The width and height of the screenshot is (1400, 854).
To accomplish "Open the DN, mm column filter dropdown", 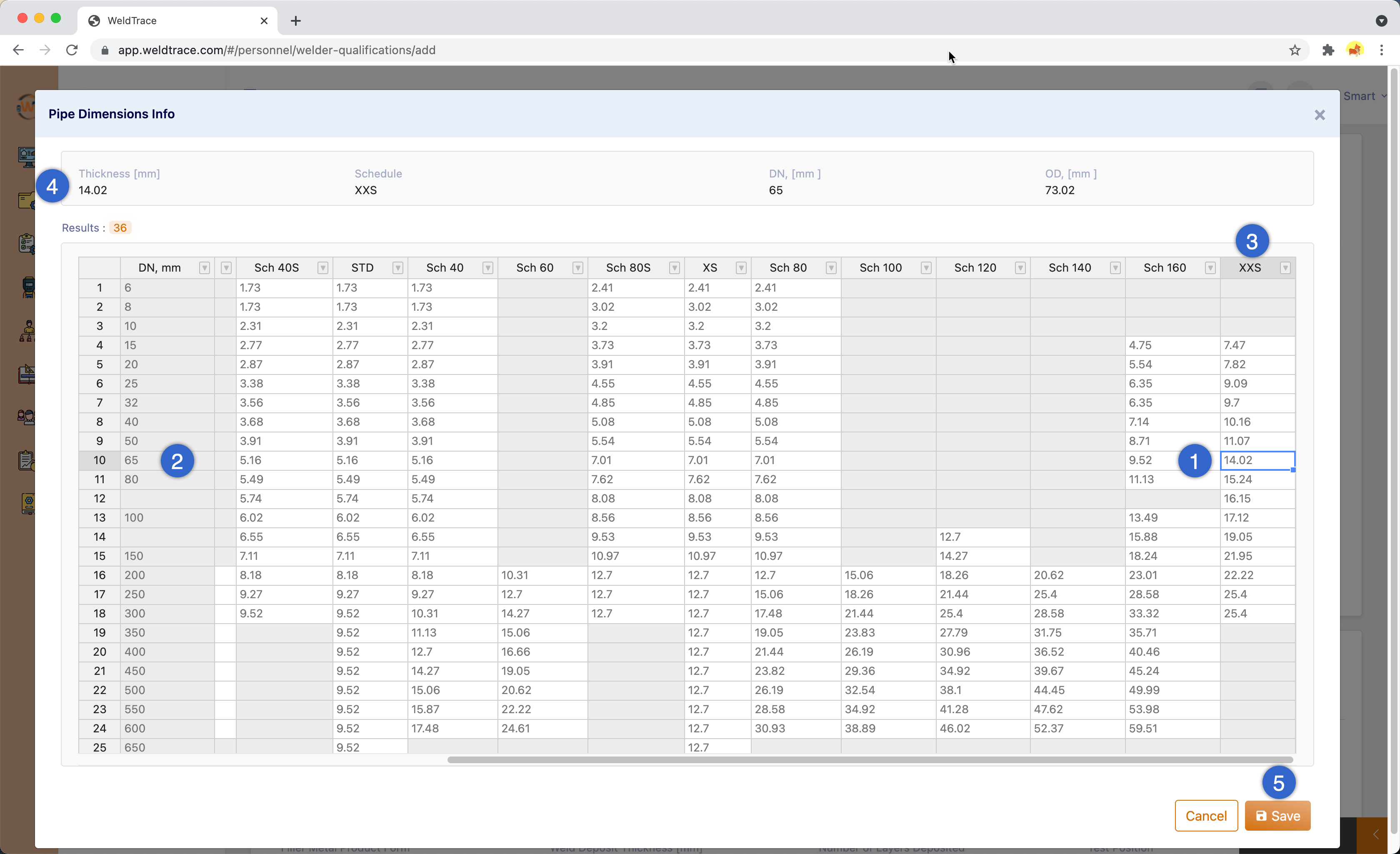I will pos(205,268).
